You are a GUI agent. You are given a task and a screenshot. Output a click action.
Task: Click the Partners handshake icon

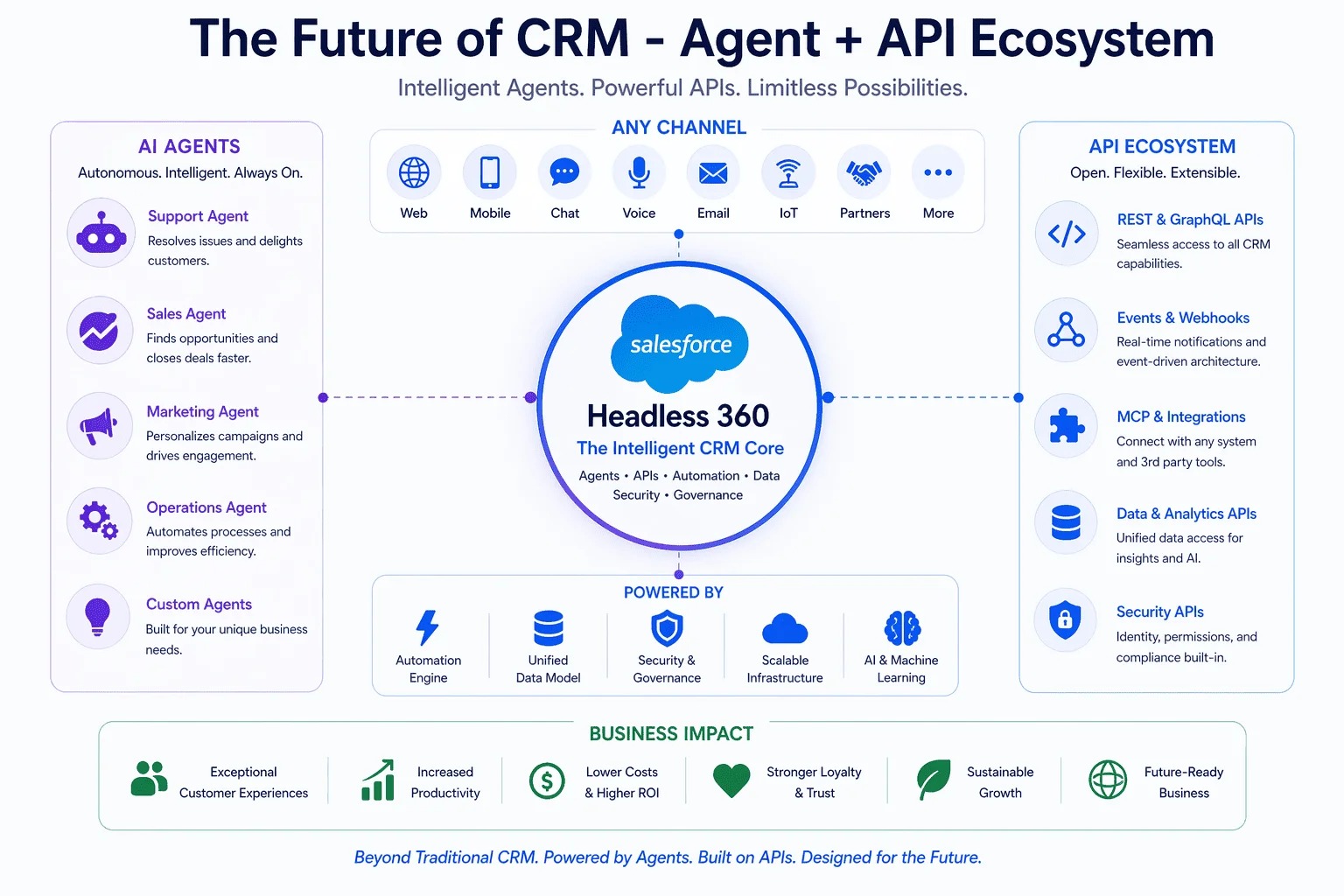(x=864, y=173)
